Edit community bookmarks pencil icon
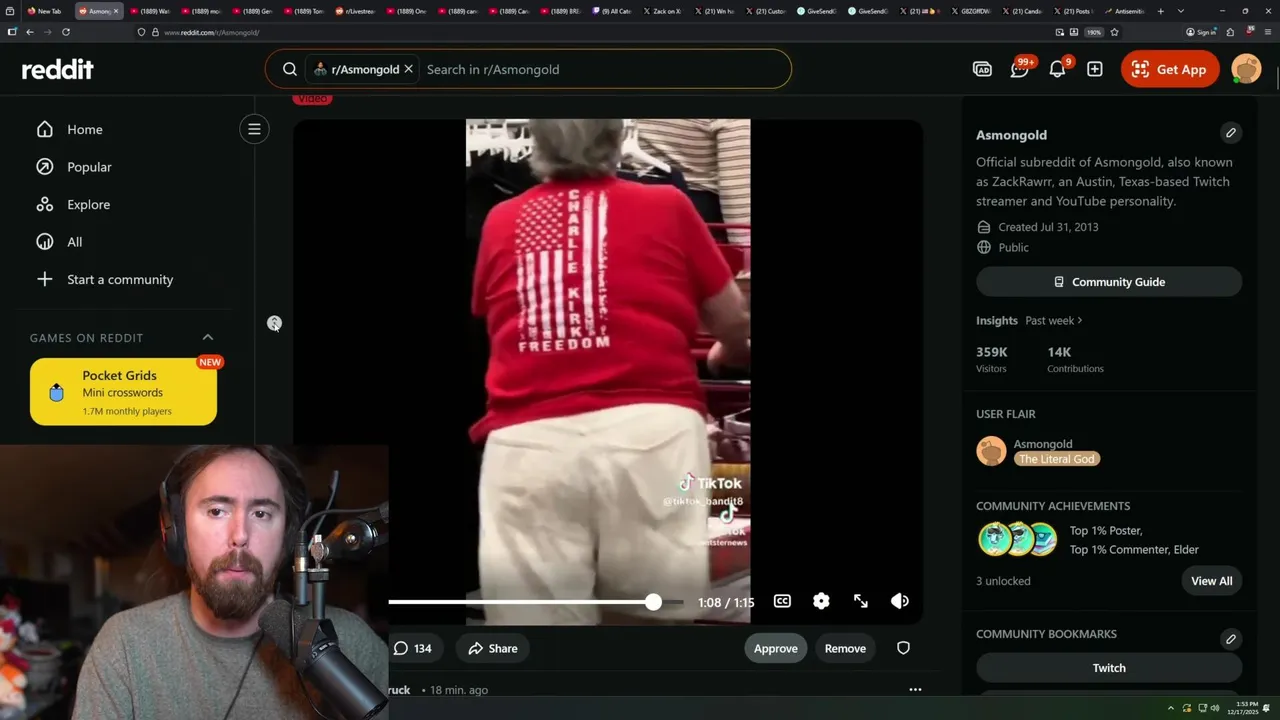 tap(1231, 638)
